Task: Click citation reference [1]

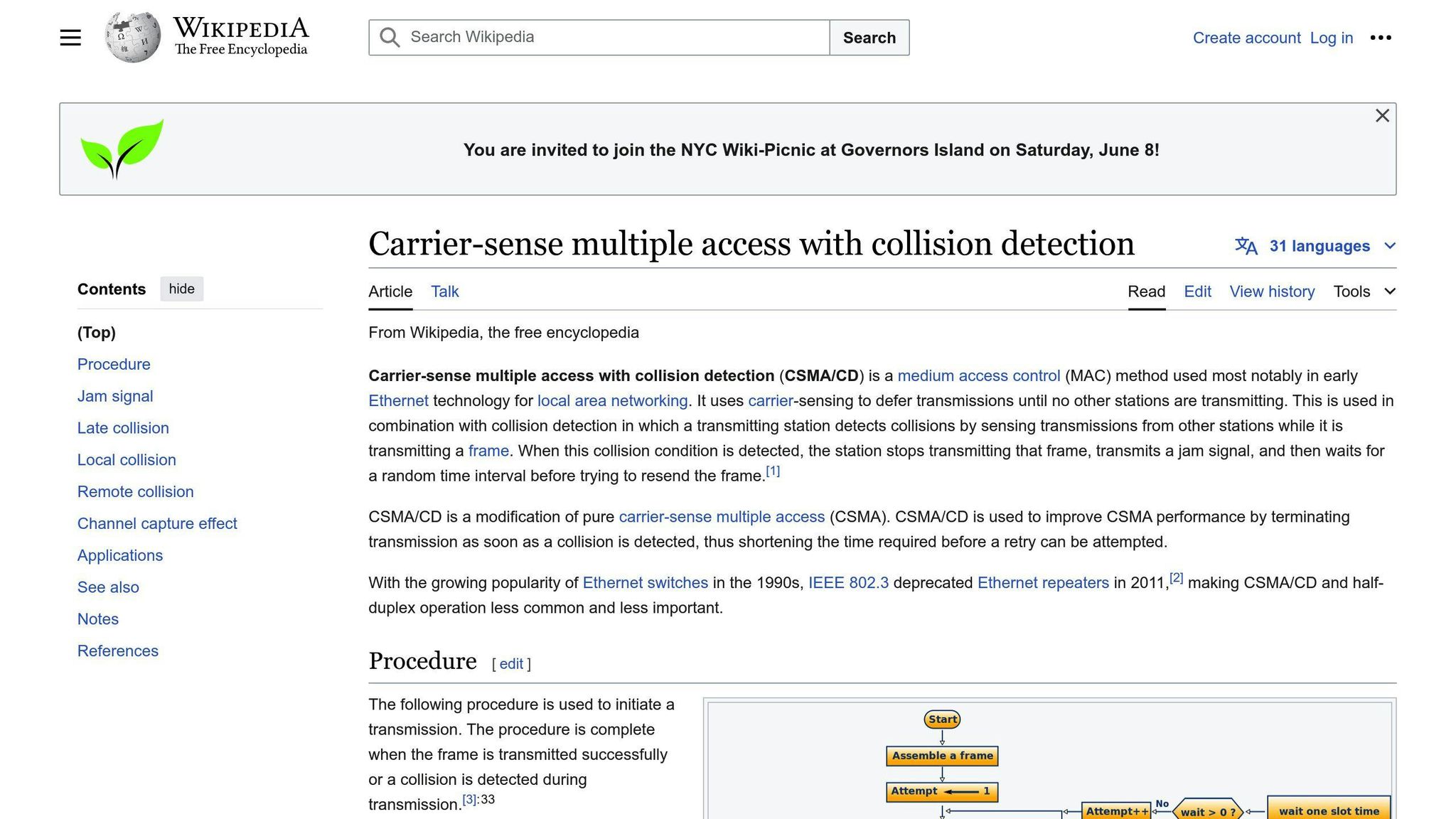Action: click(x=773, y=471)
